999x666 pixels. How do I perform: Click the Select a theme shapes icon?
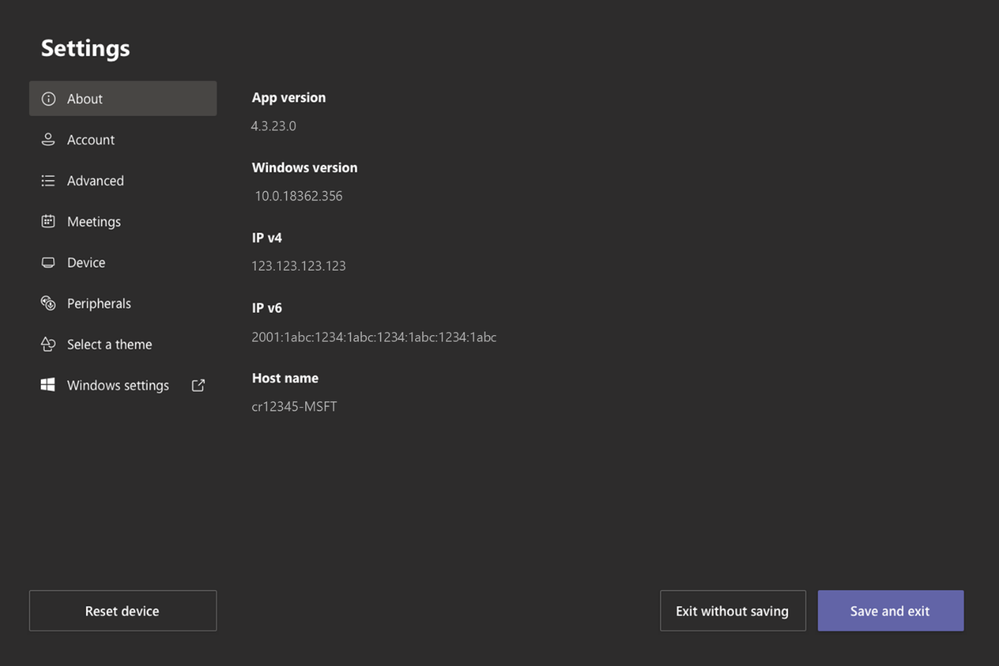[48, 344]
